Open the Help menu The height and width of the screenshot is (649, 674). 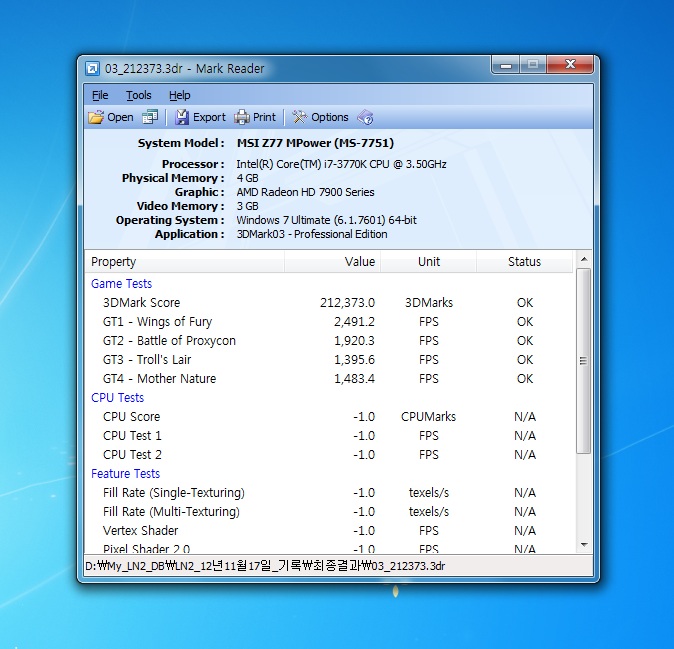[x=180, y=95]
